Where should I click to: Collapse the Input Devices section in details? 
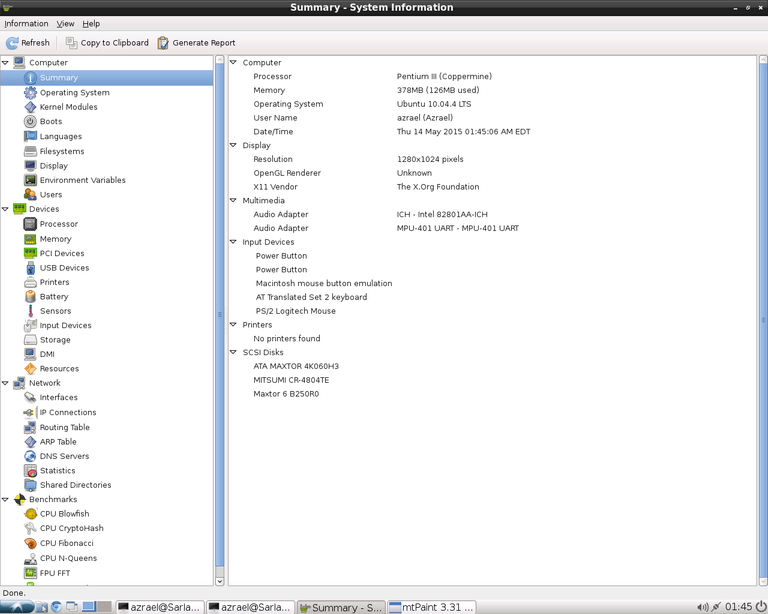[234, 242]
